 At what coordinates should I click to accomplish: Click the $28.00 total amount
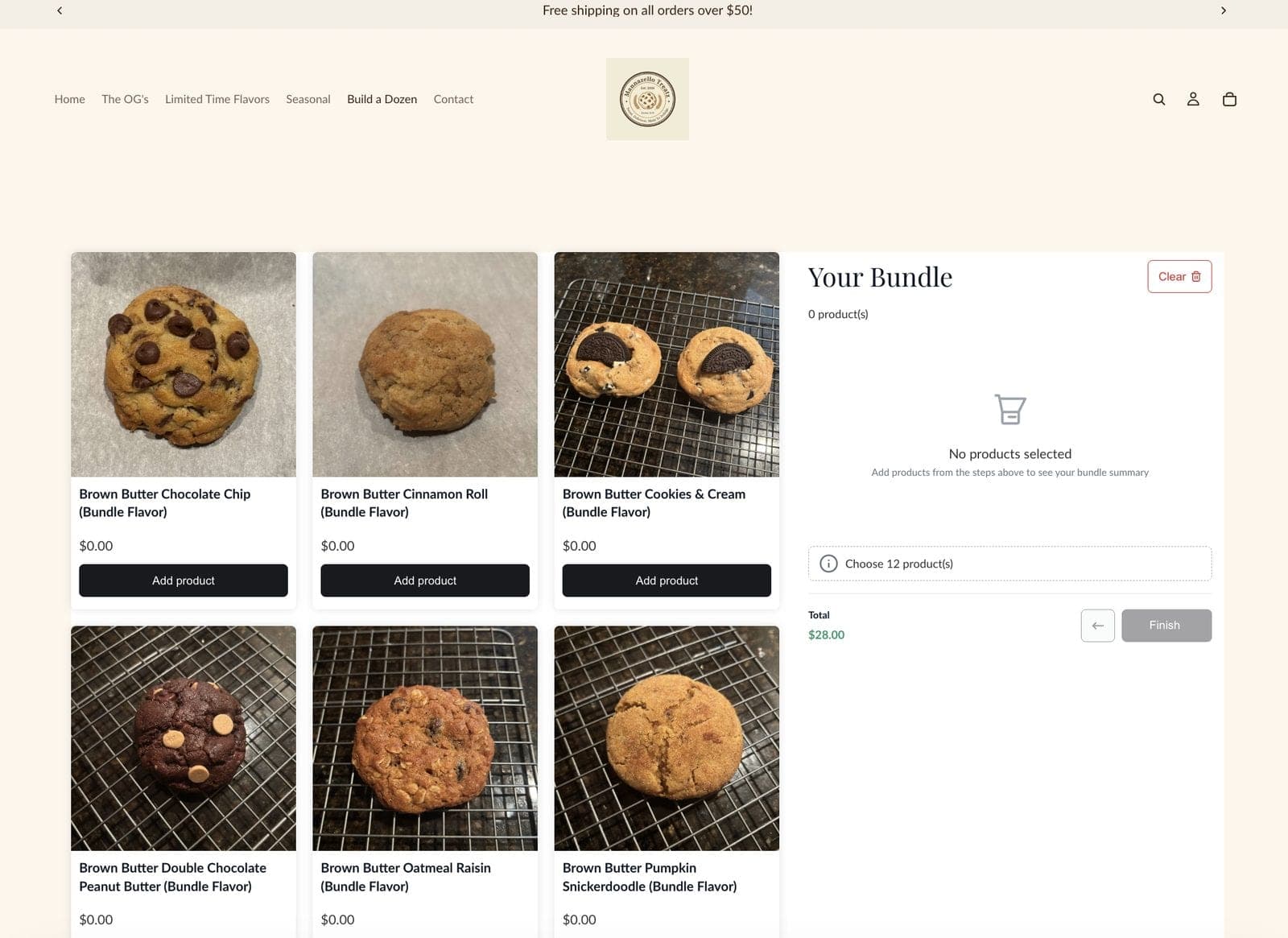[x=826, y=634]
